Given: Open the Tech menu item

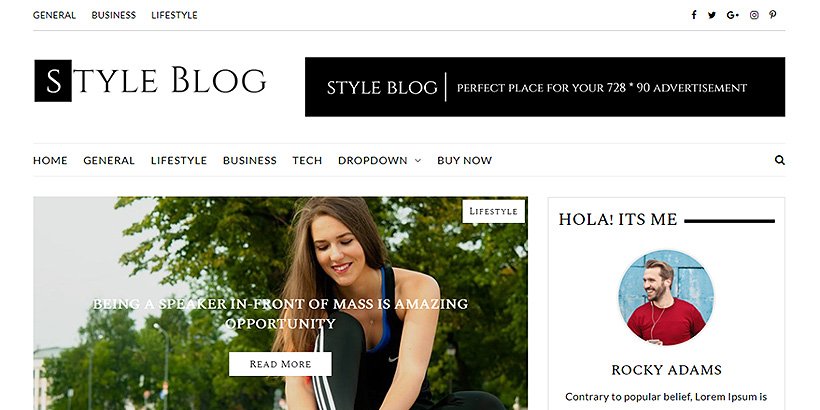Looking at the screenshot, I should [x=307, y=161].
